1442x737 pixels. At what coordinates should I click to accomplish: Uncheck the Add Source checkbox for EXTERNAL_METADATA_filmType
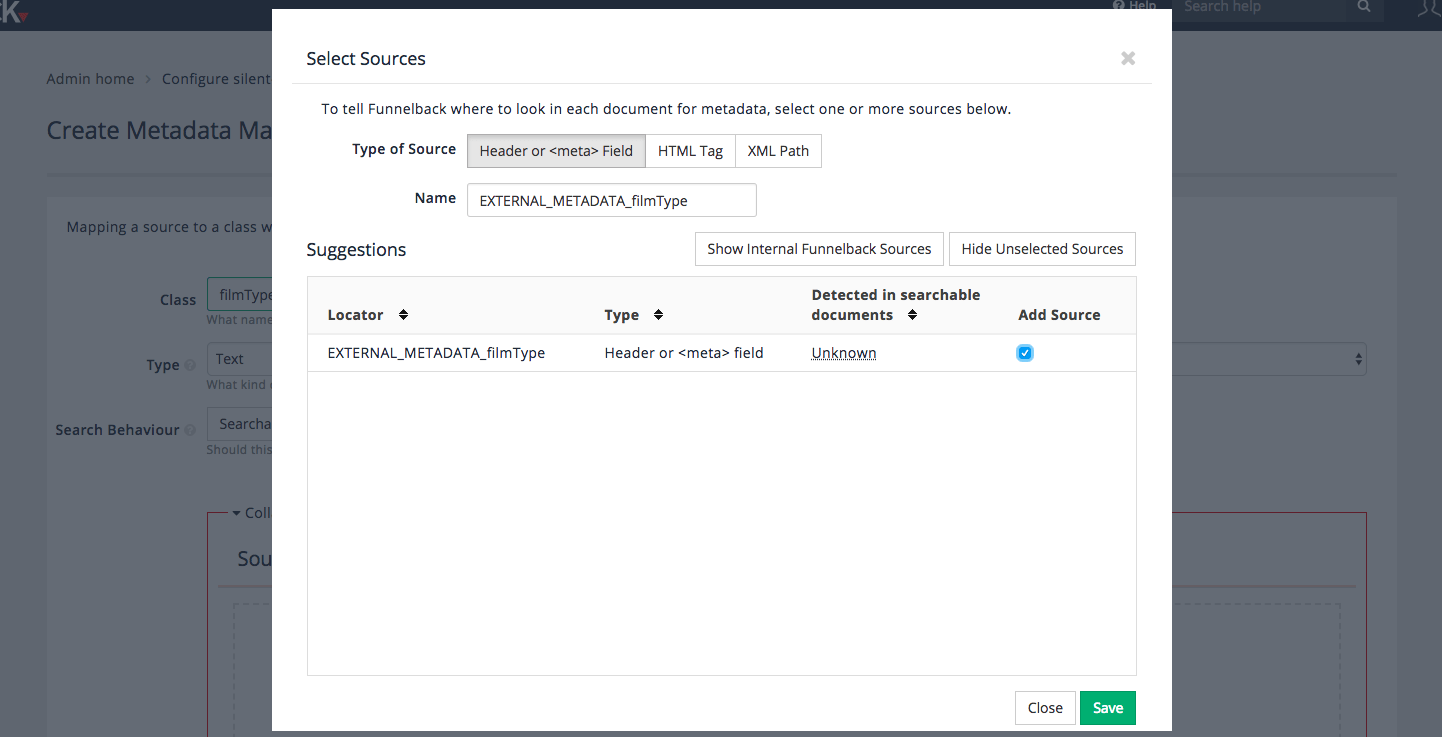click(1024, 352)
